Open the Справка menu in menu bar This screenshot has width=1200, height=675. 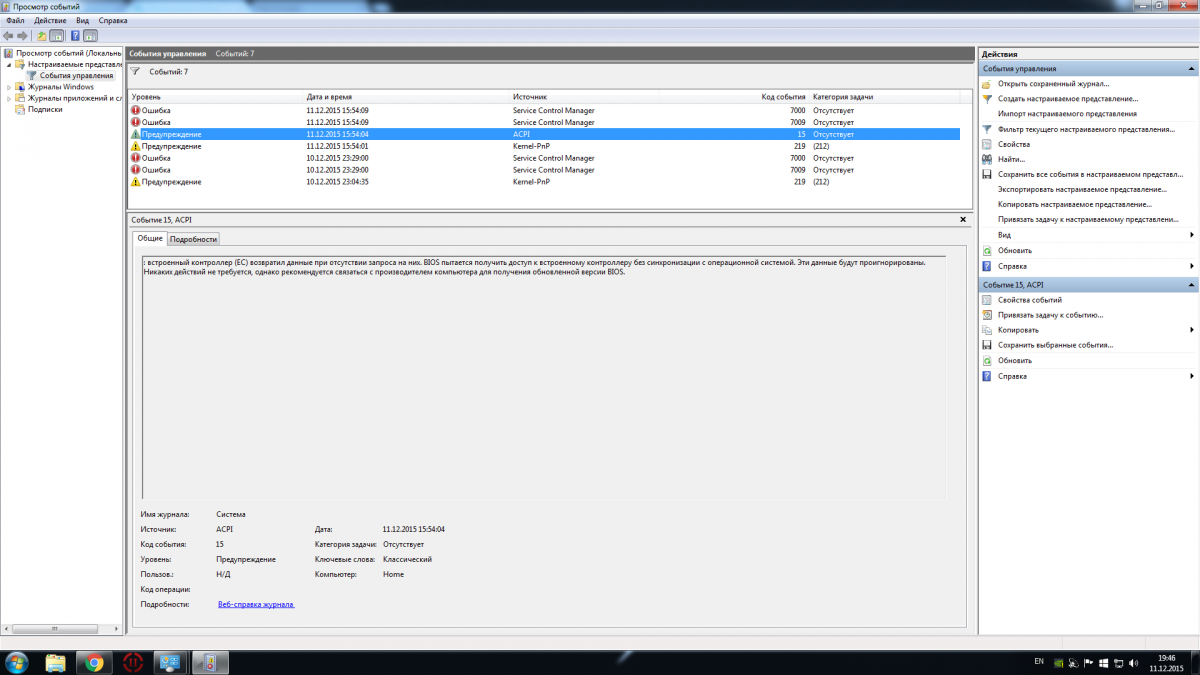[113, 20]
